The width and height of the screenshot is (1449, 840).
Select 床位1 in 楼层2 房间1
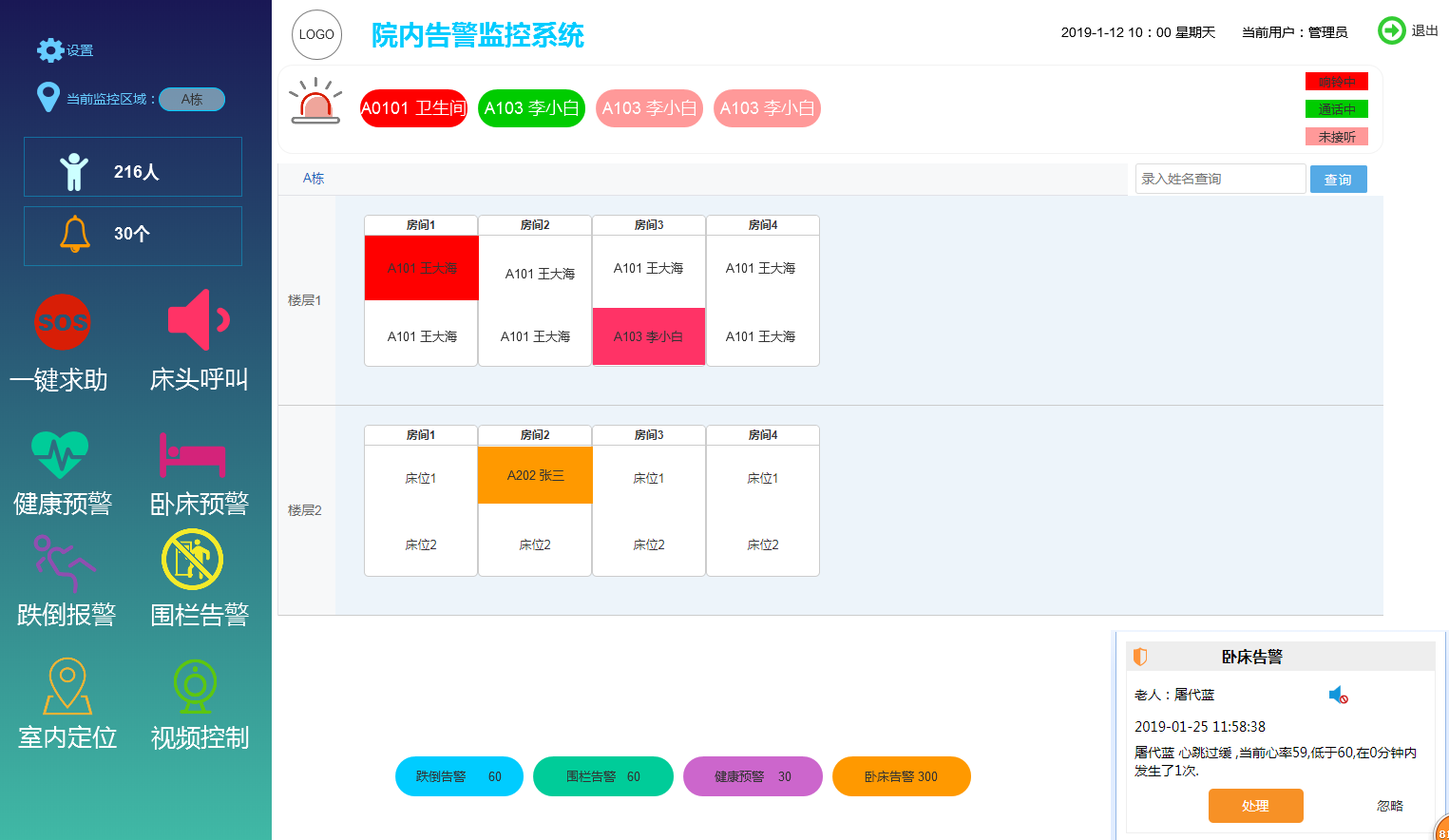[x=421, y=478]
